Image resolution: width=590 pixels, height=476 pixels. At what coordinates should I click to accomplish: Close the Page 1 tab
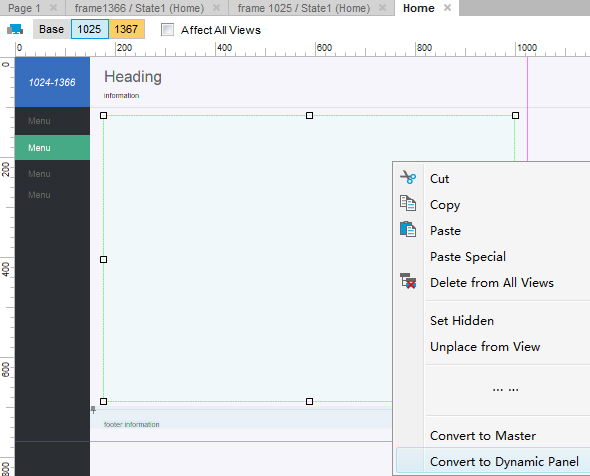[x=53, y=8]
